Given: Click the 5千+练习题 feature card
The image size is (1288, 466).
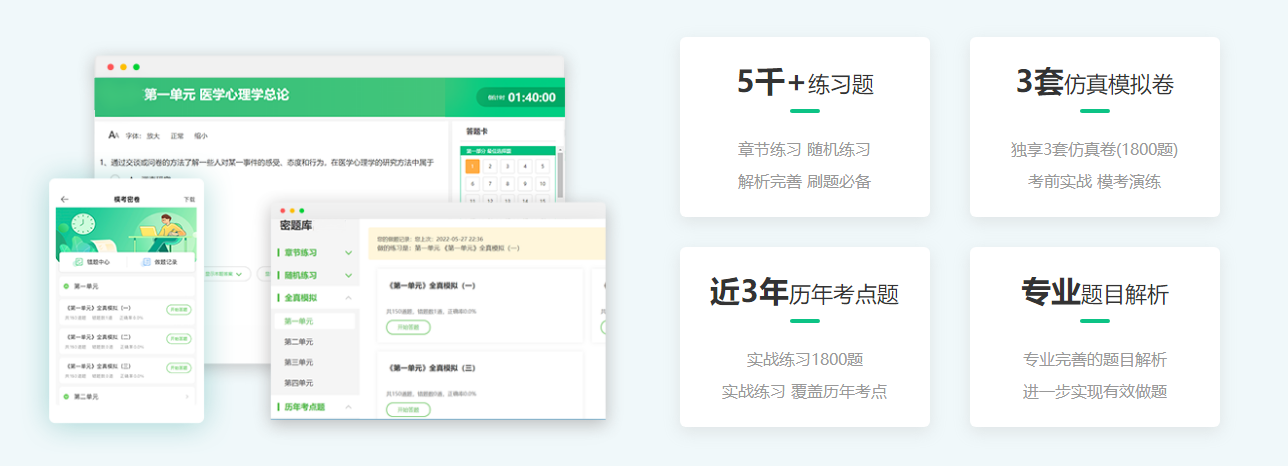Looking at the screenshot, I should [805, 127].
